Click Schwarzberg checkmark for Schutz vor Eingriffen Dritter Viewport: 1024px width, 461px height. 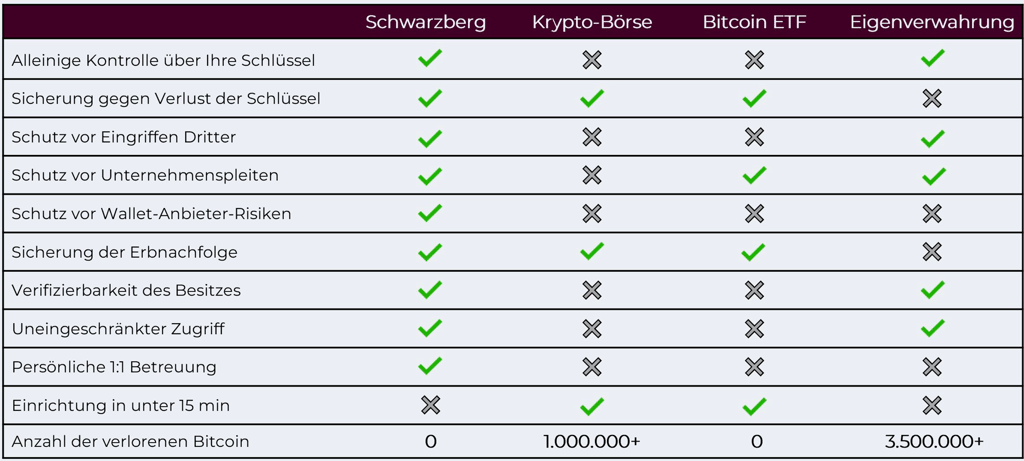pyautogui.click(x=430, y=136)
